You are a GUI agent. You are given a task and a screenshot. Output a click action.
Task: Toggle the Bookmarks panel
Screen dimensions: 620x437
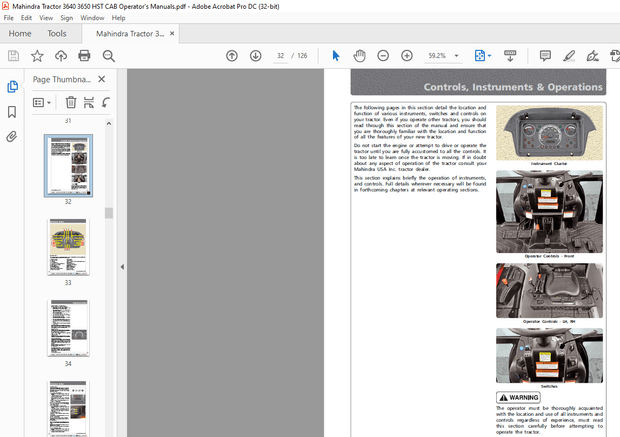click(12, 112)
